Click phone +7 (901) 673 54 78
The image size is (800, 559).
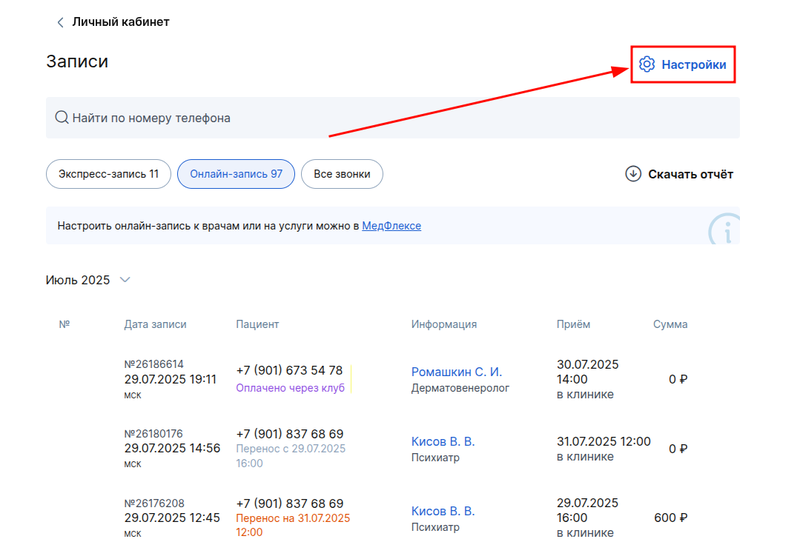coord(289,370)
